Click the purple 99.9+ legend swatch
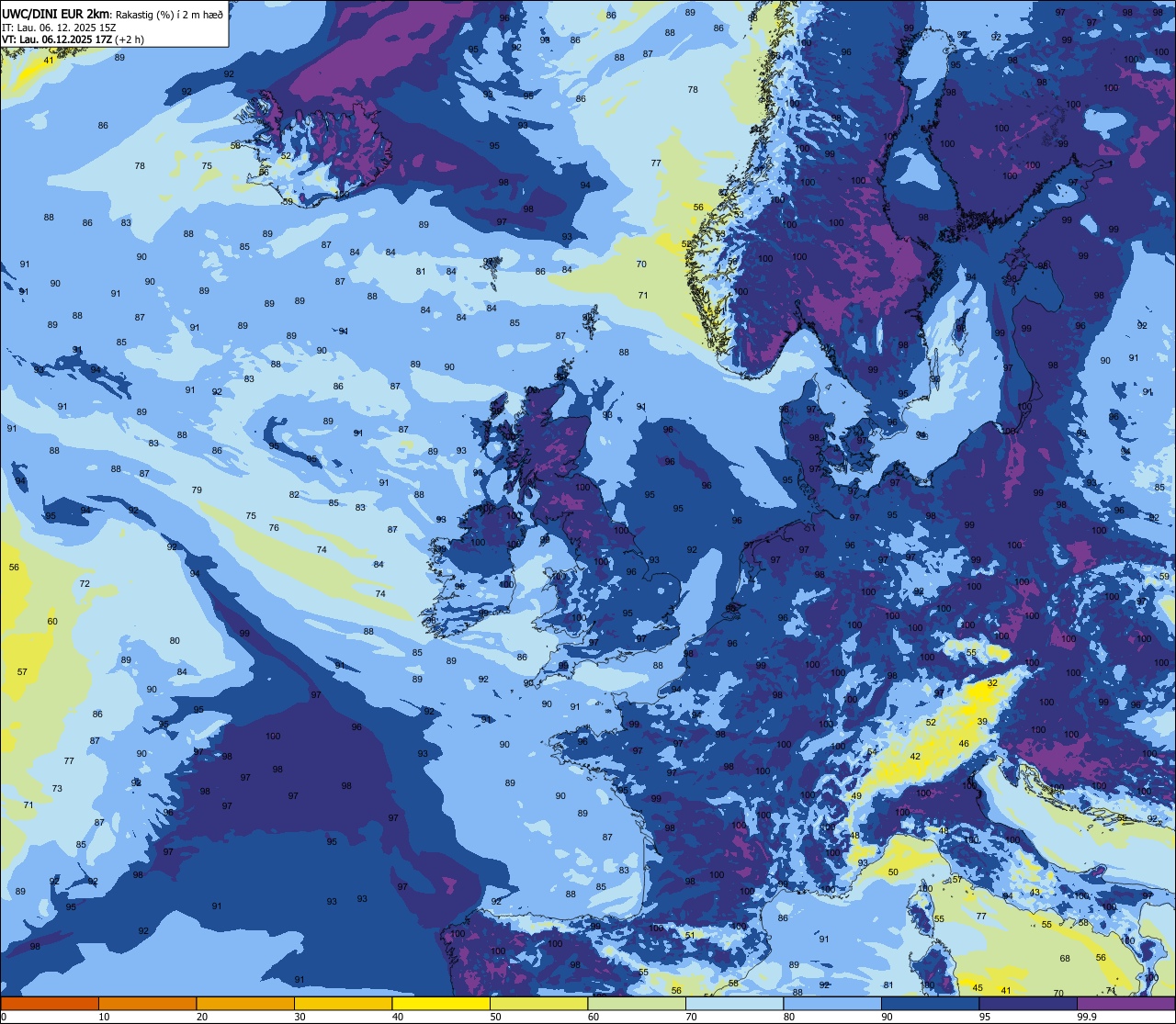 coord(1125,1003)
